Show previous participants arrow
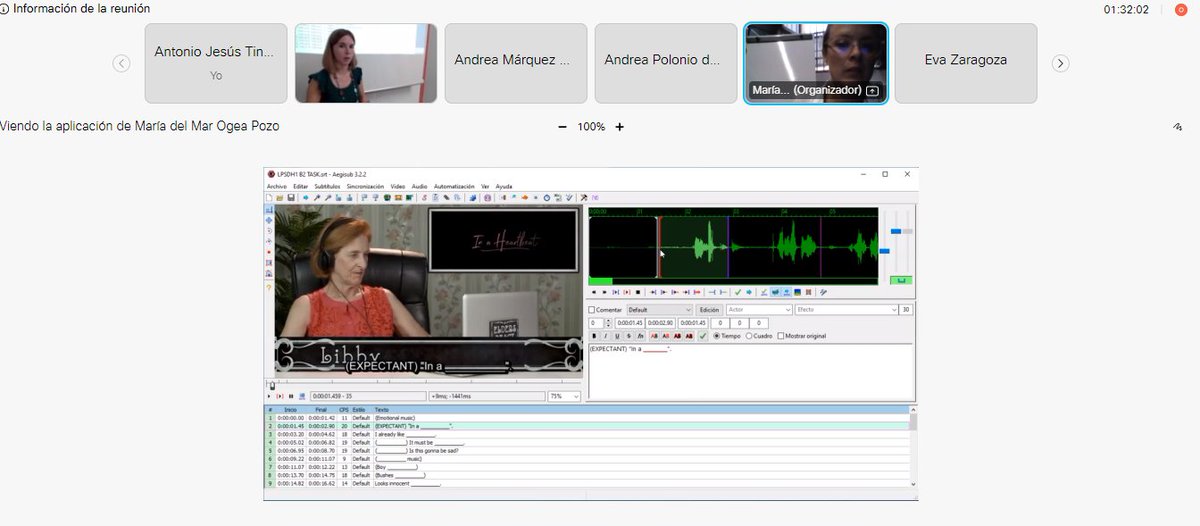This screenshot has width=1200, height=526. point(122,63)
